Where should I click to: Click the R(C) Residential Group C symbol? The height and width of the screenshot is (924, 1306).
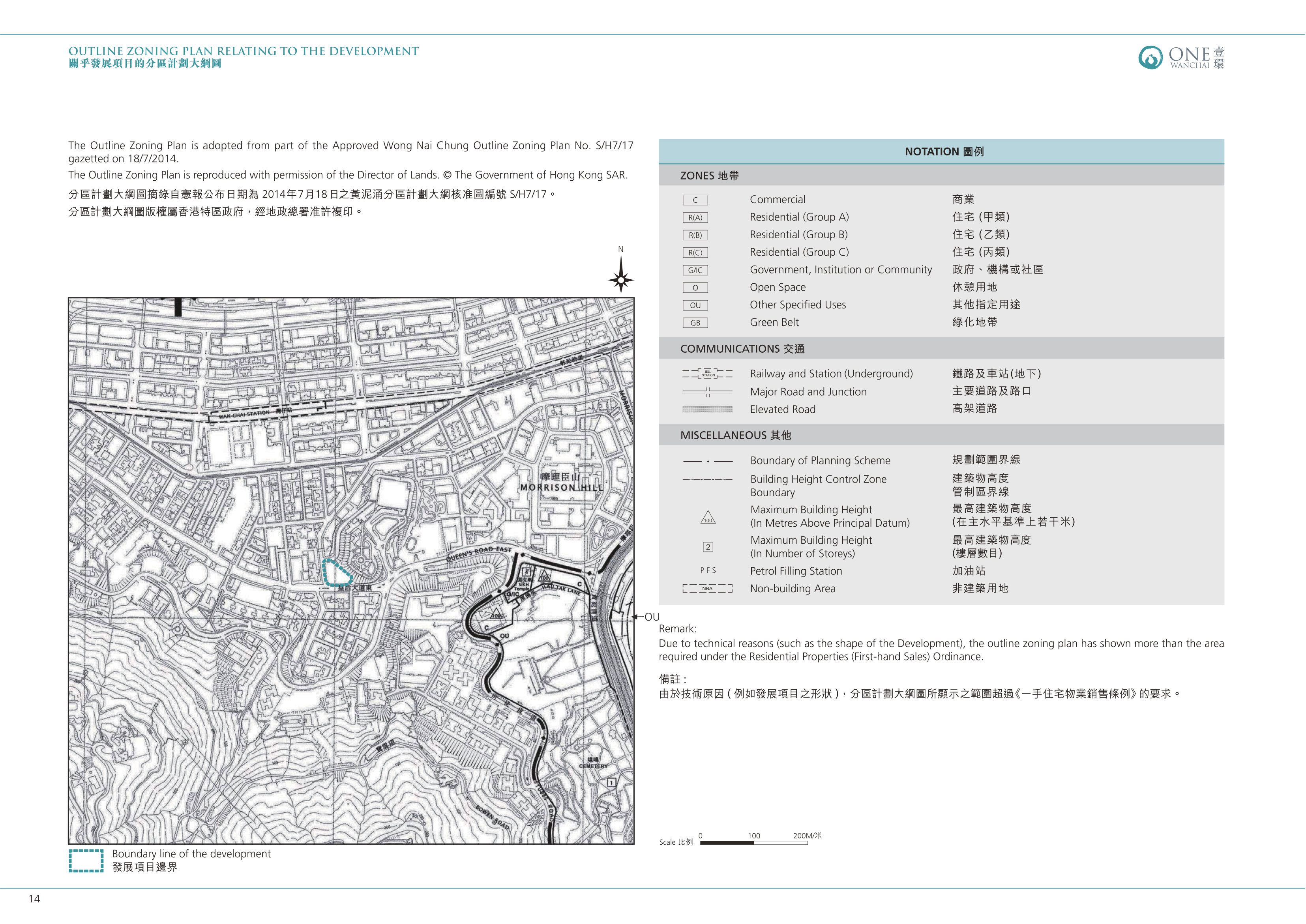(x=695, y=253)
